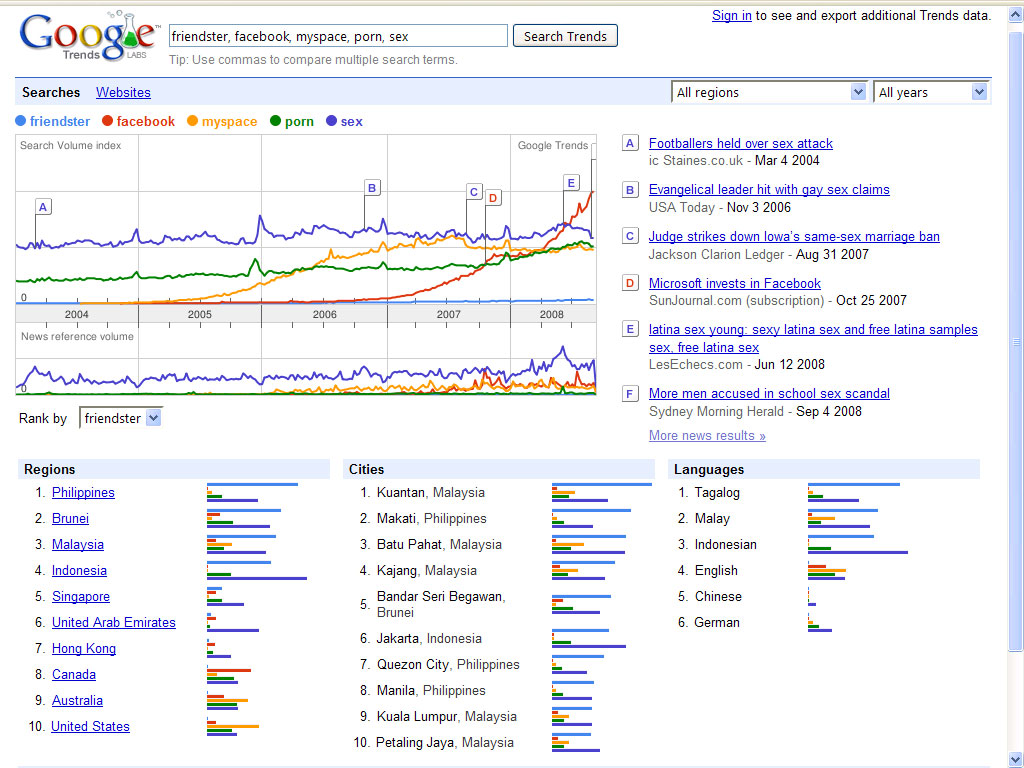
Task: Open the Sign in link
Action: pos(731,15)
